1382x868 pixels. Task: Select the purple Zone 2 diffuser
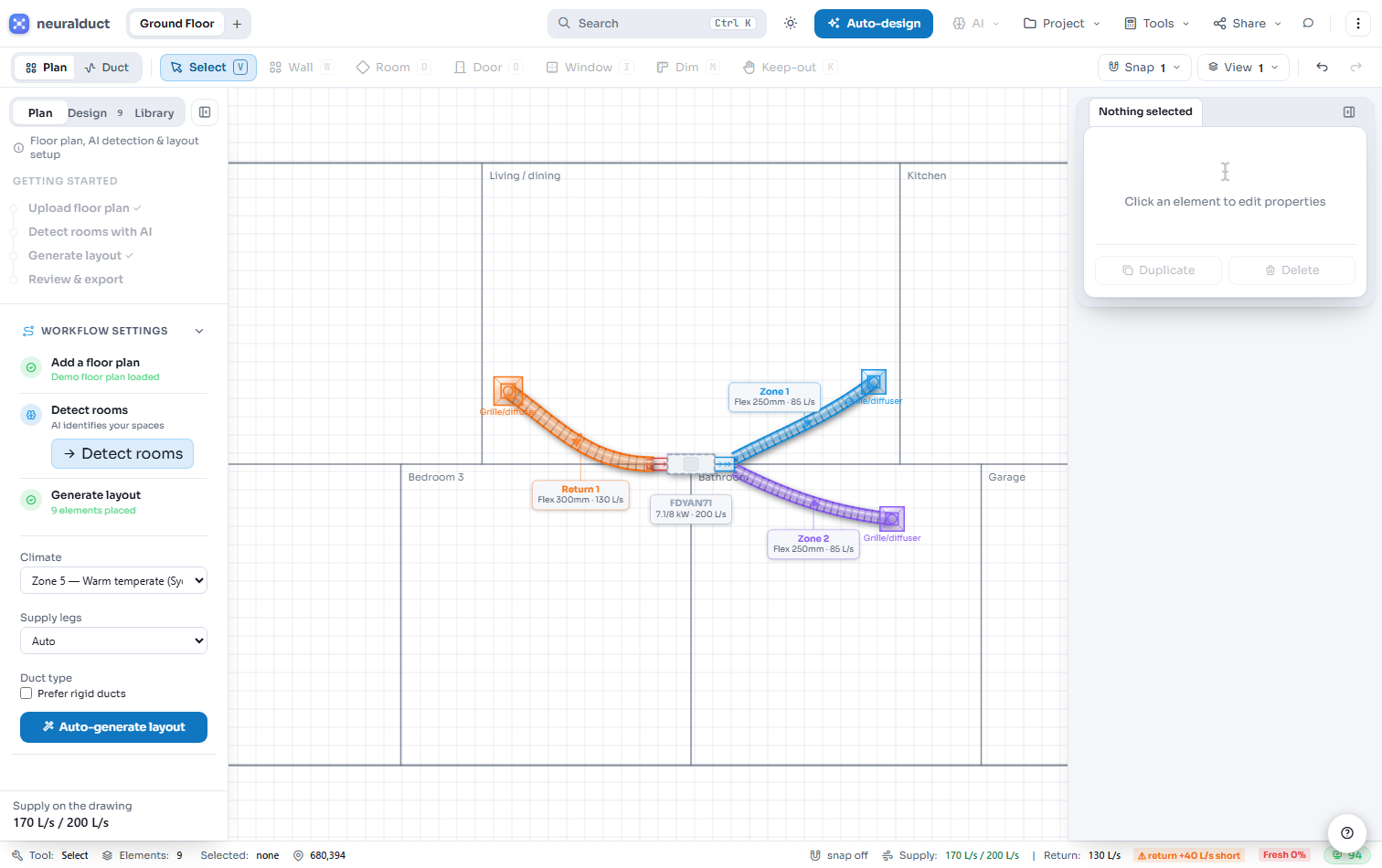point(892,519)
